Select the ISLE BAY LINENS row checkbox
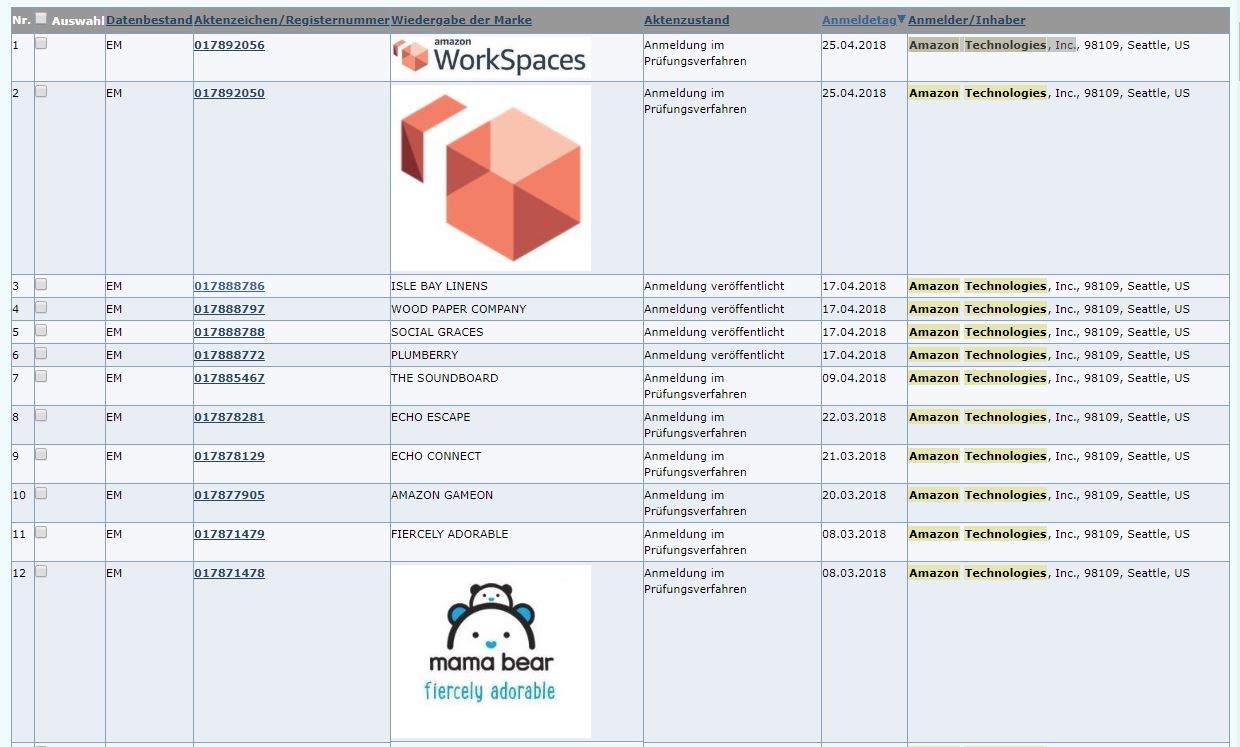Viewport: 1240px width, 747px height. (41, 284)
